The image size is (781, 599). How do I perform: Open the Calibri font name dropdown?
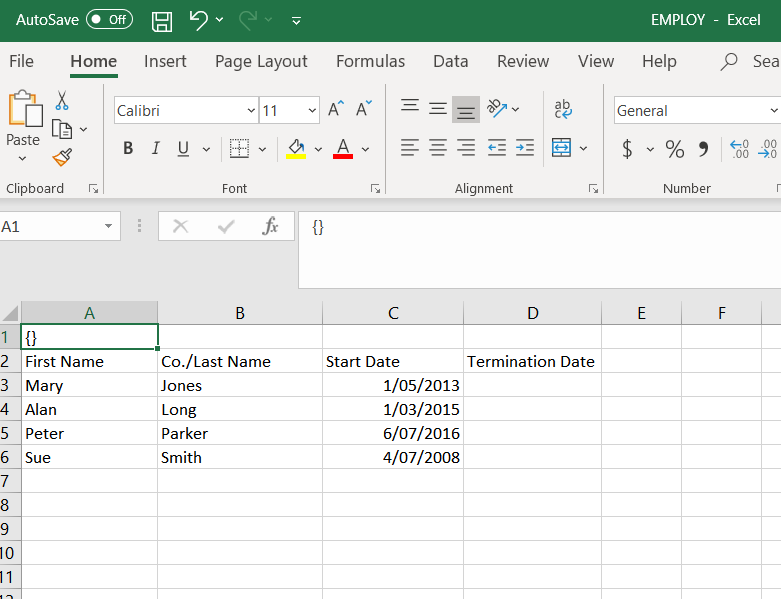pos(251,111)
